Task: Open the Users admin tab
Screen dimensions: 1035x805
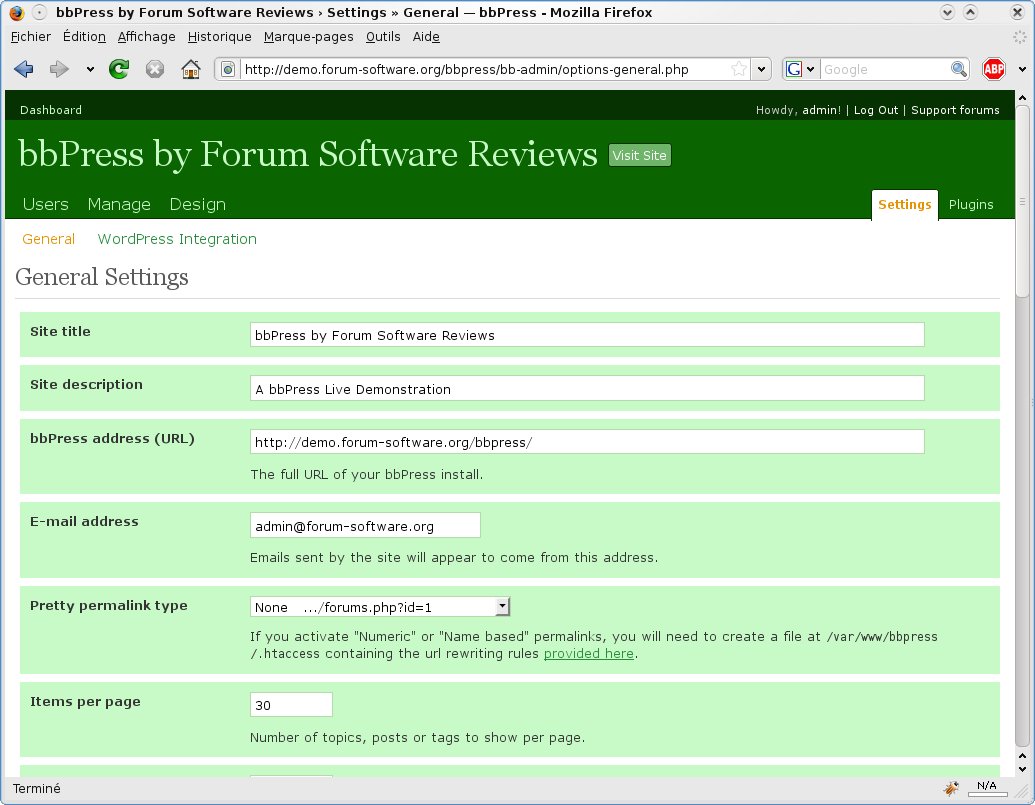Action: 46,205
